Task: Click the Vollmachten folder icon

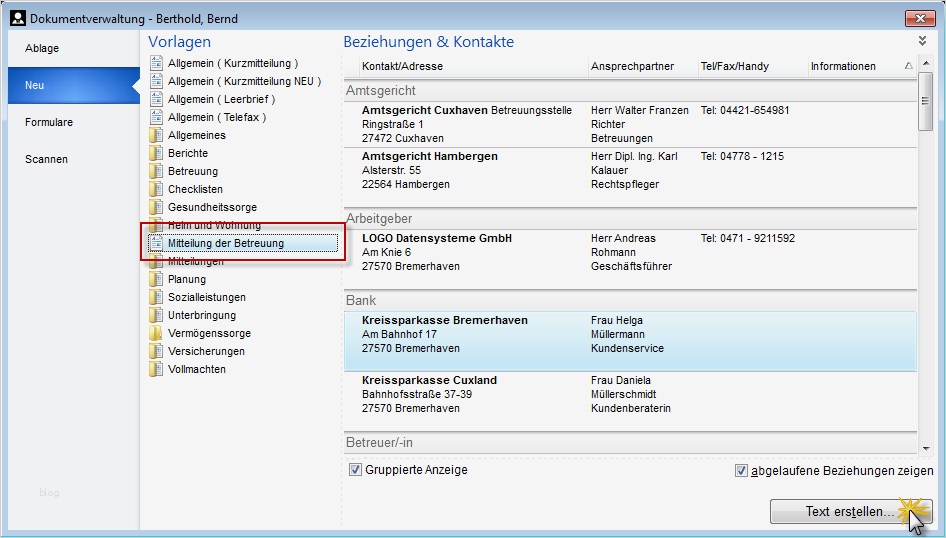Action: coord(156,369)
